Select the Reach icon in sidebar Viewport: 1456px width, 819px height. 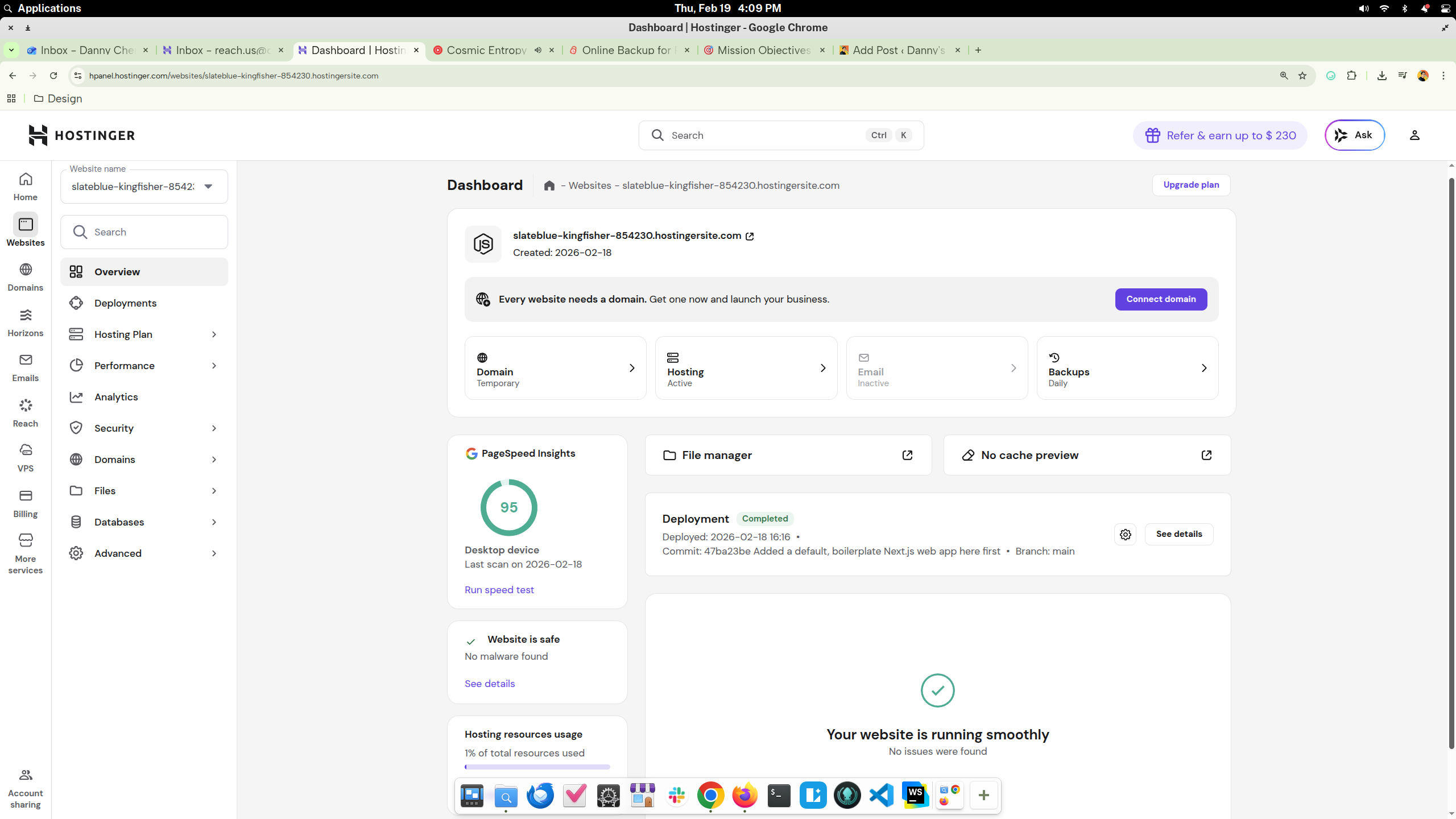(25, 412)
